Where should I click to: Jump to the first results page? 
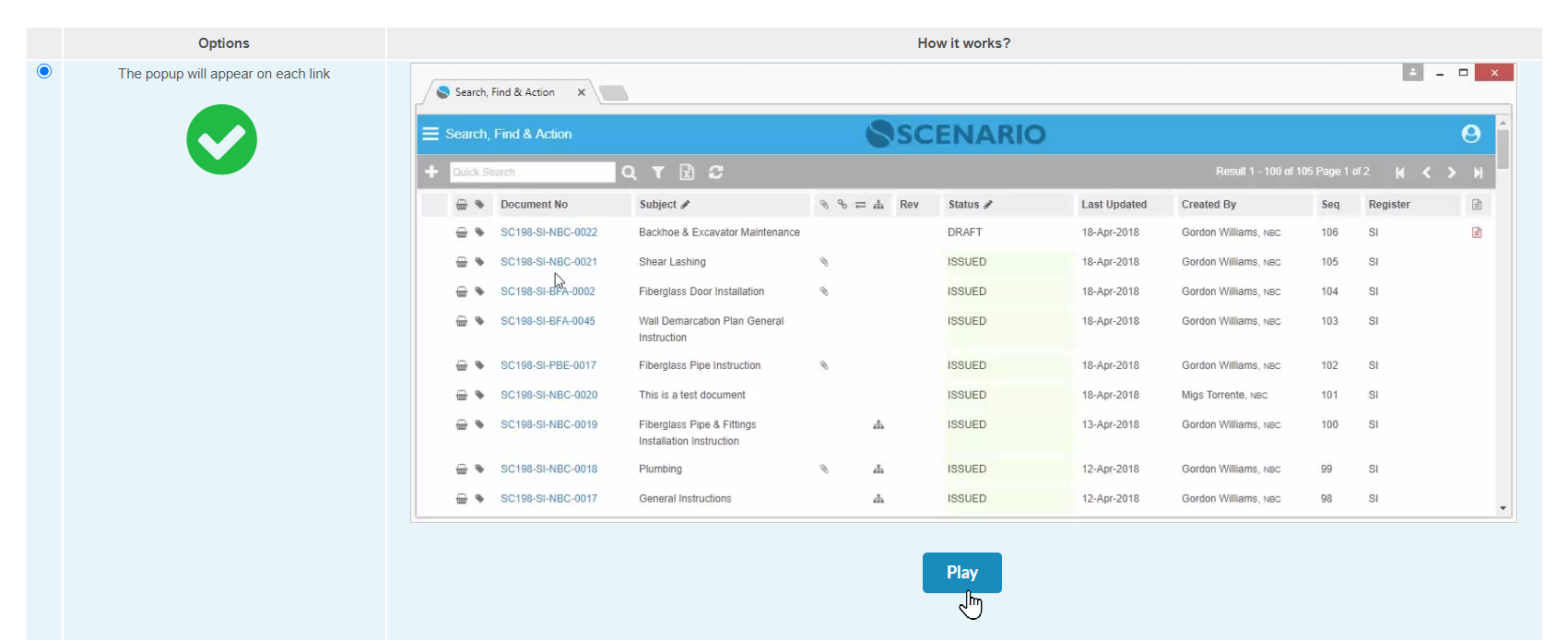(x=1399, y=172)
